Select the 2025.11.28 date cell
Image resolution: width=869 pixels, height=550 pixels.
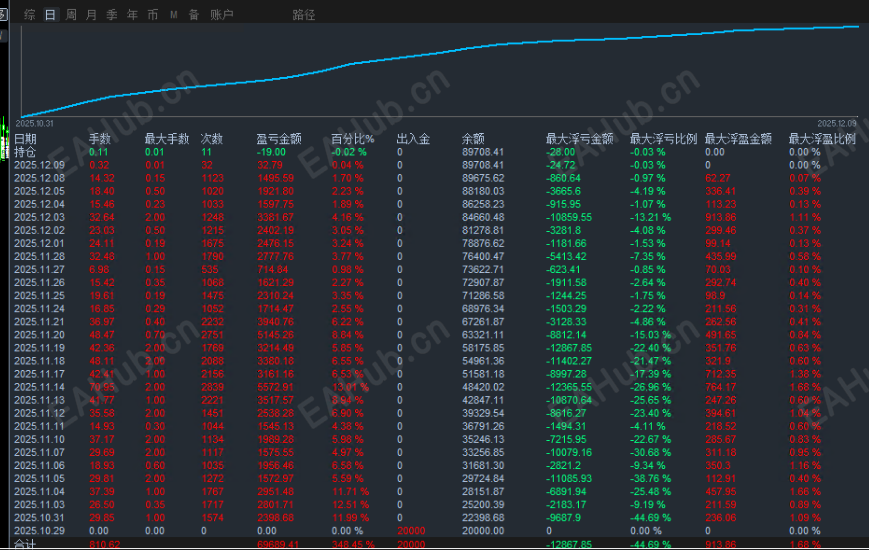39,257
